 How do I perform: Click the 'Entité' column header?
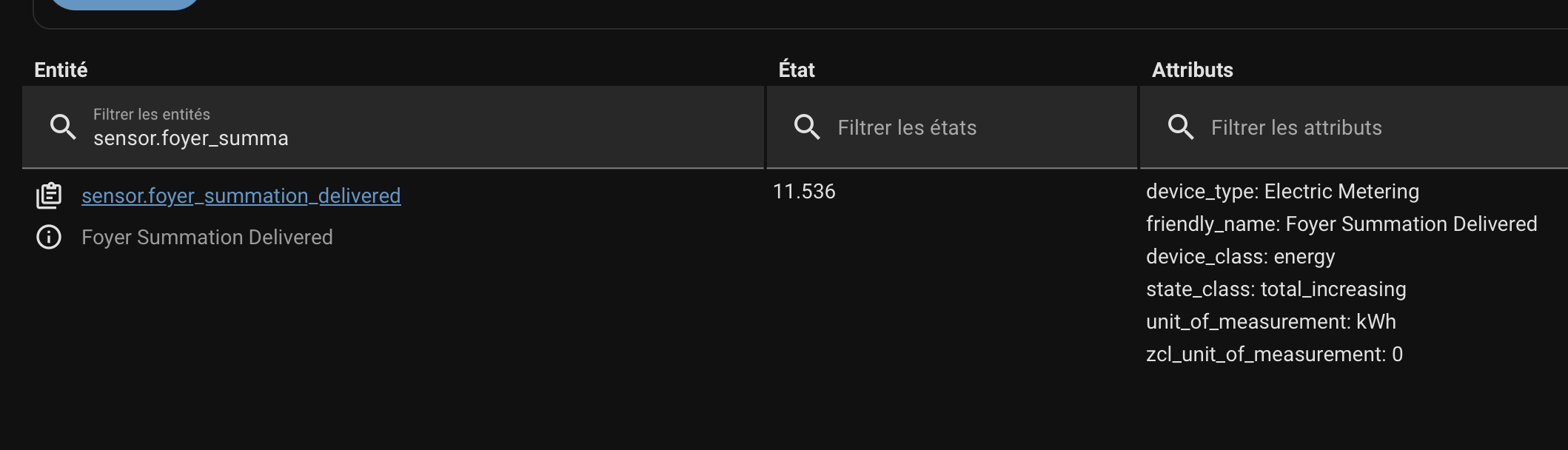point(61,70)
